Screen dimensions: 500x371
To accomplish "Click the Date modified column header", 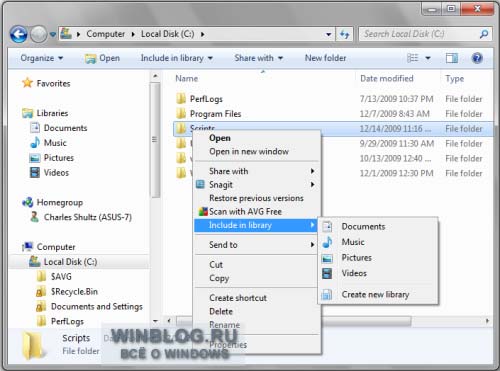I will (x=387, y=79).
